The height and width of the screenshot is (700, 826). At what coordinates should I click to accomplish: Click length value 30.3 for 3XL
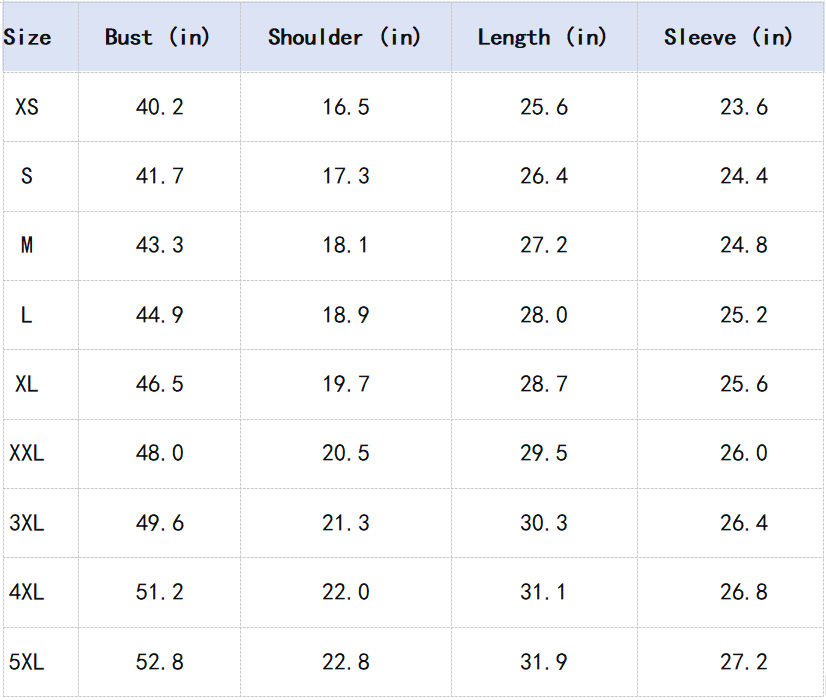tap(544, 523)
